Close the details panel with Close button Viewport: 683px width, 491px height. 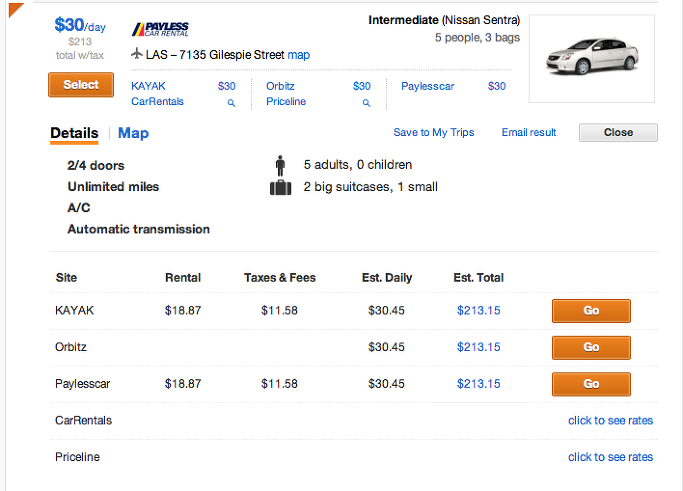618,132
